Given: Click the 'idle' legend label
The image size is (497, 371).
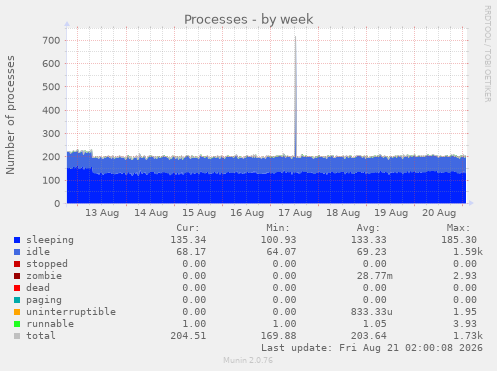Looking at the screenshot, I should coord(38,252).
